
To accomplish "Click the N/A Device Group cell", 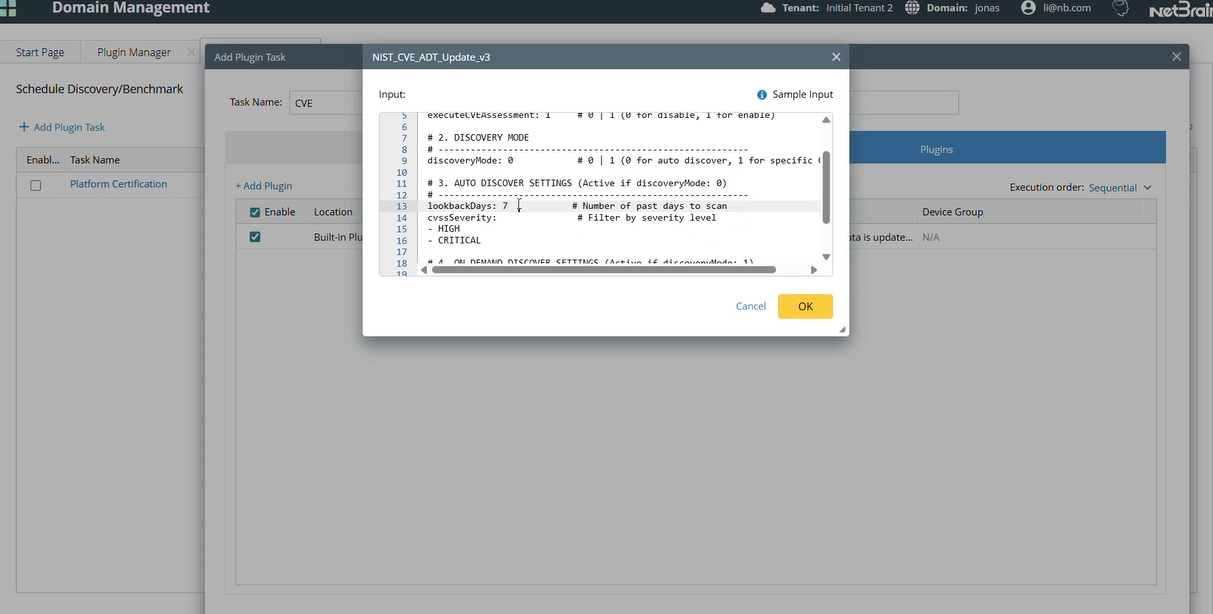I will pos(931,238).
